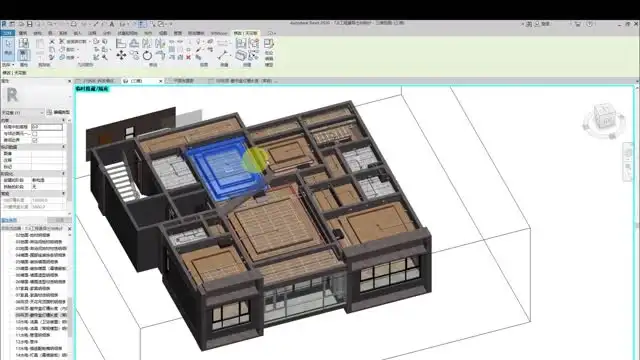This screenshot has width=640, height=360.
Task: Select Mirror - Pick Axis tool
Action: tap(147, 43)
